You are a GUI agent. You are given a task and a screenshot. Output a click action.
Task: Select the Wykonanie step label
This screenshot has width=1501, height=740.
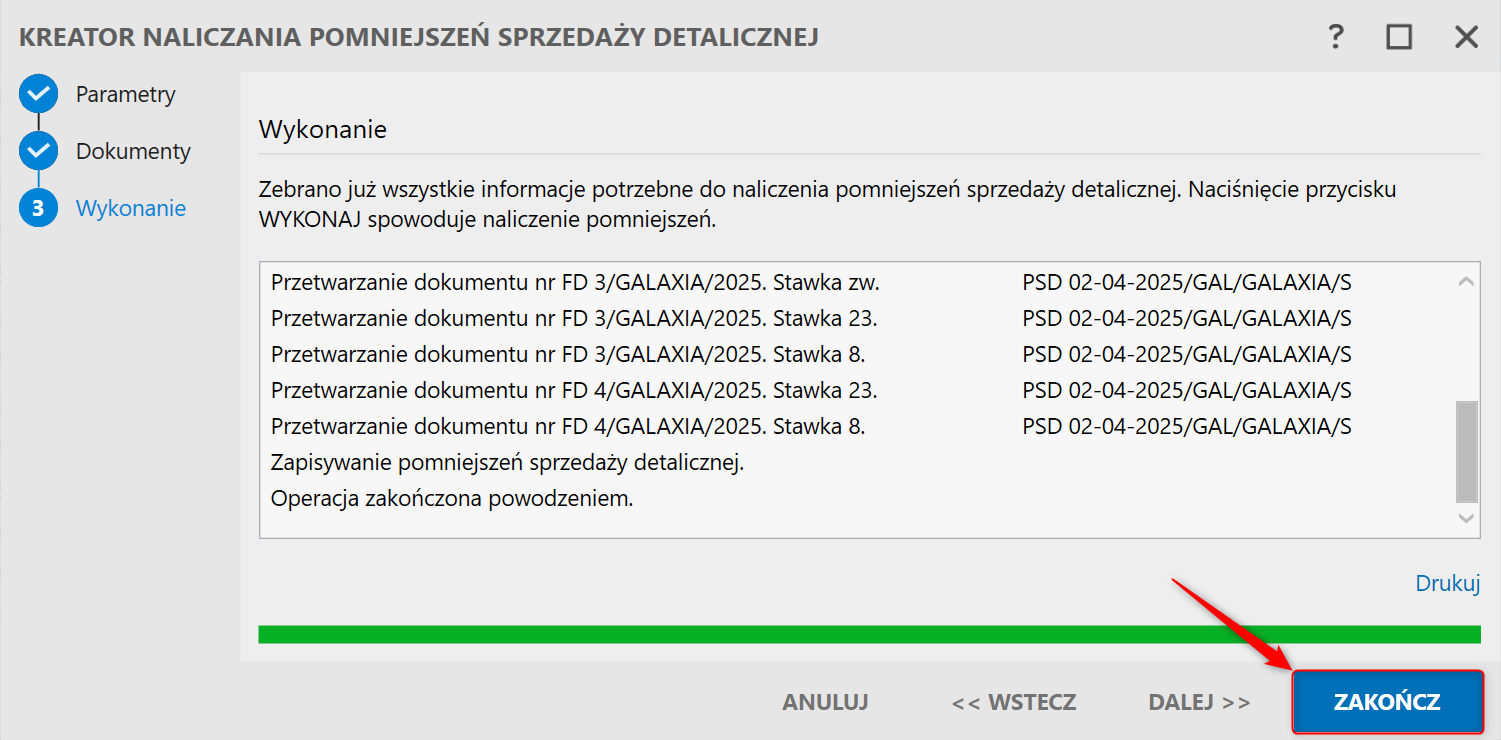point(131,209)
